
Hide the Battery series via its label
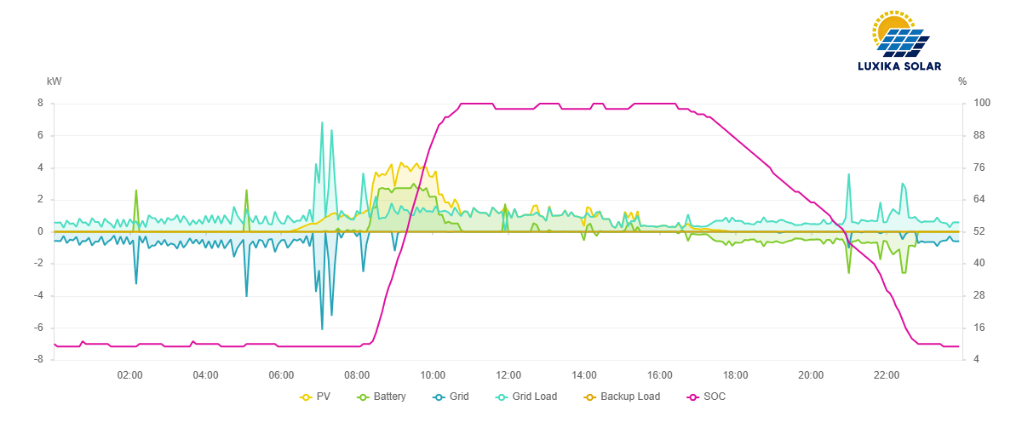coord(389,397)
